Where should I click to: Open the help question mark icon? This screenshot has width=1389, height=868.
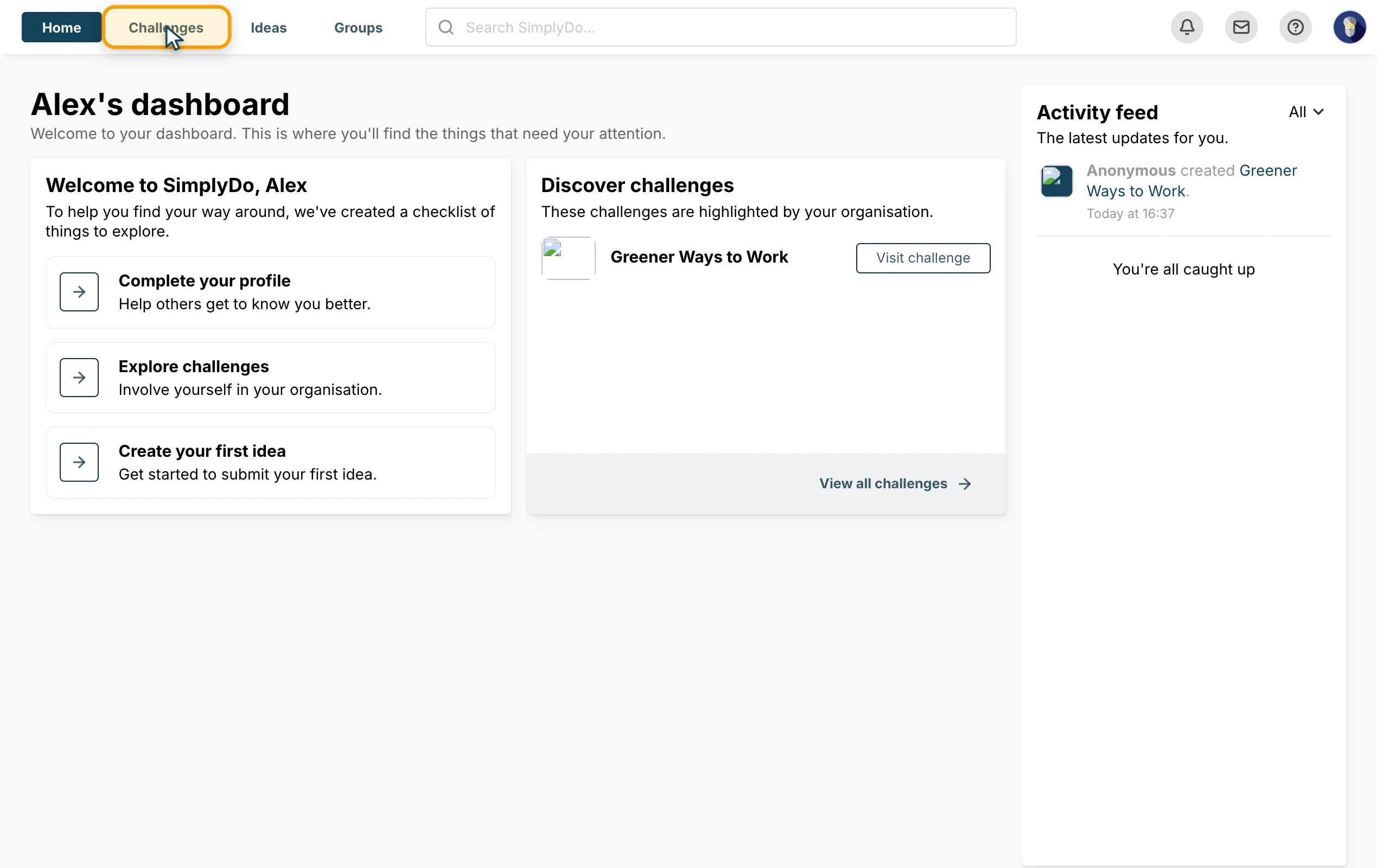1295,27
